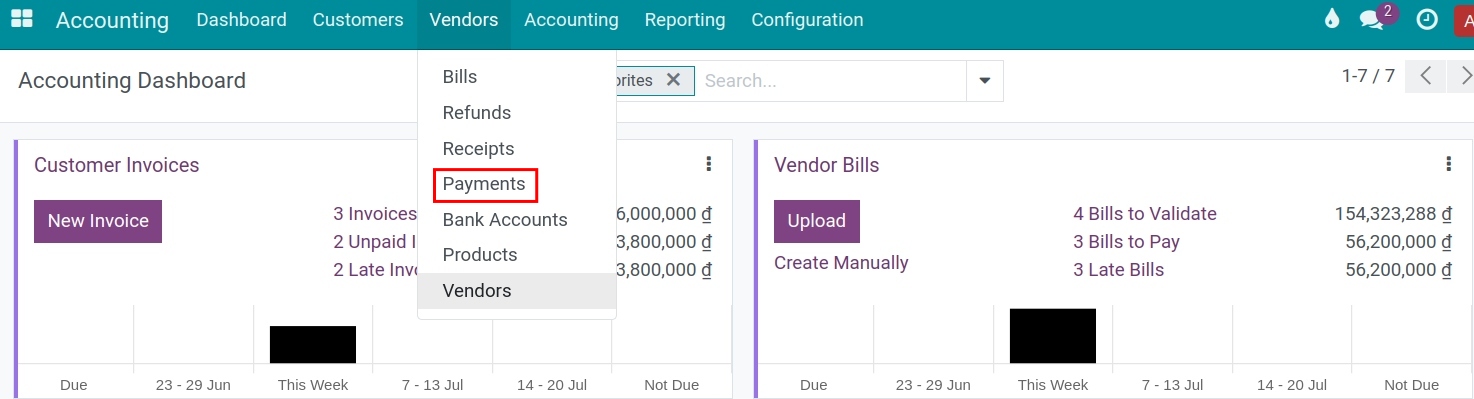The width and height of the screenshot is (1474, 399).
Task: Open the Dashboard menu
Action: pyautogui.click(x=241, y=20)
